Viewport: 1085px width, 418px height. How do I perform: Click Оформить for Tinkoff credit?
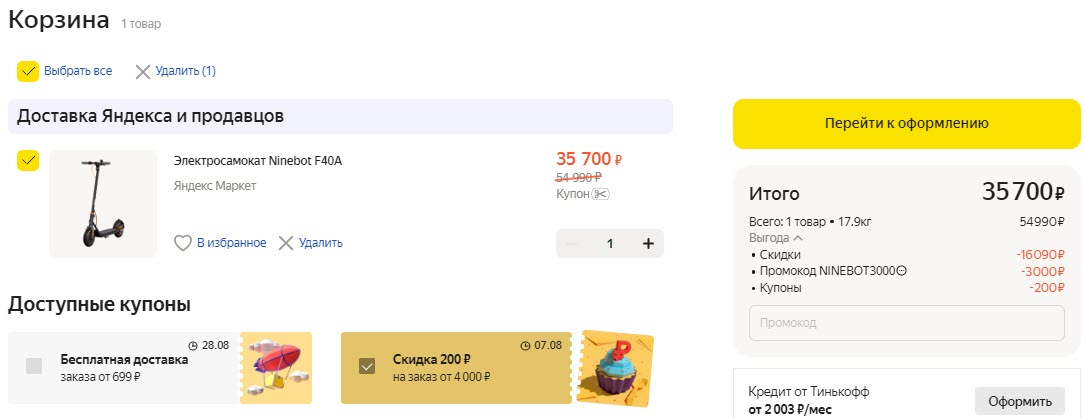pos(1019,401)
